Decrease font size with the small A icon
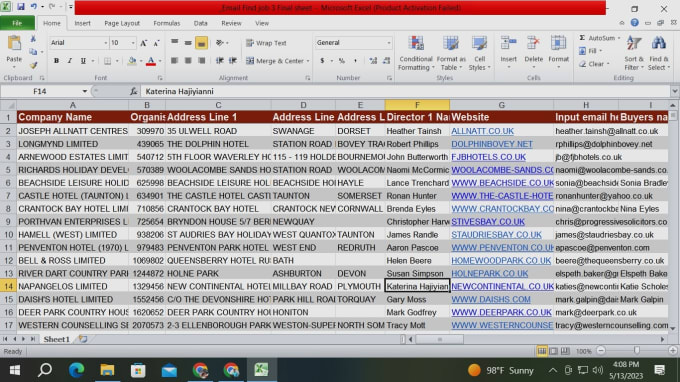Screen dimensions: 680x382 coord(157,43)
